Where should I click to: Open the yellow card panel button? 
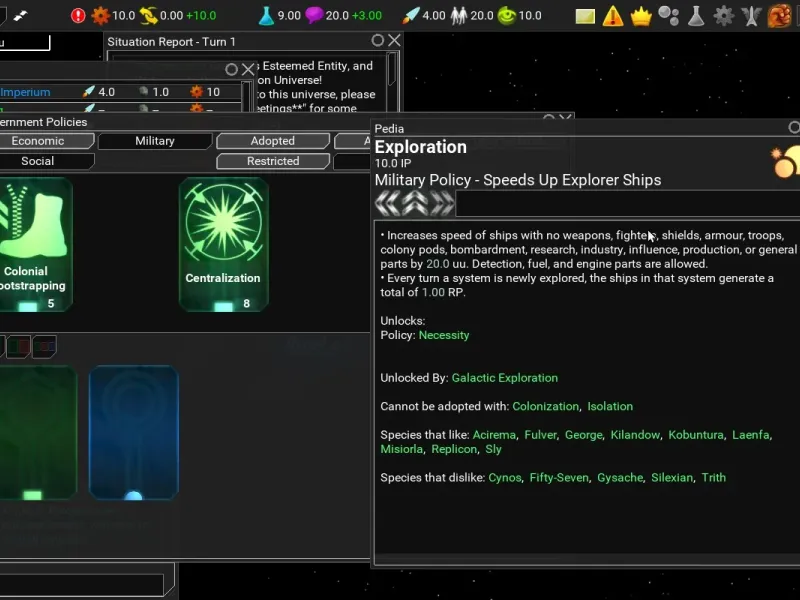585,16
